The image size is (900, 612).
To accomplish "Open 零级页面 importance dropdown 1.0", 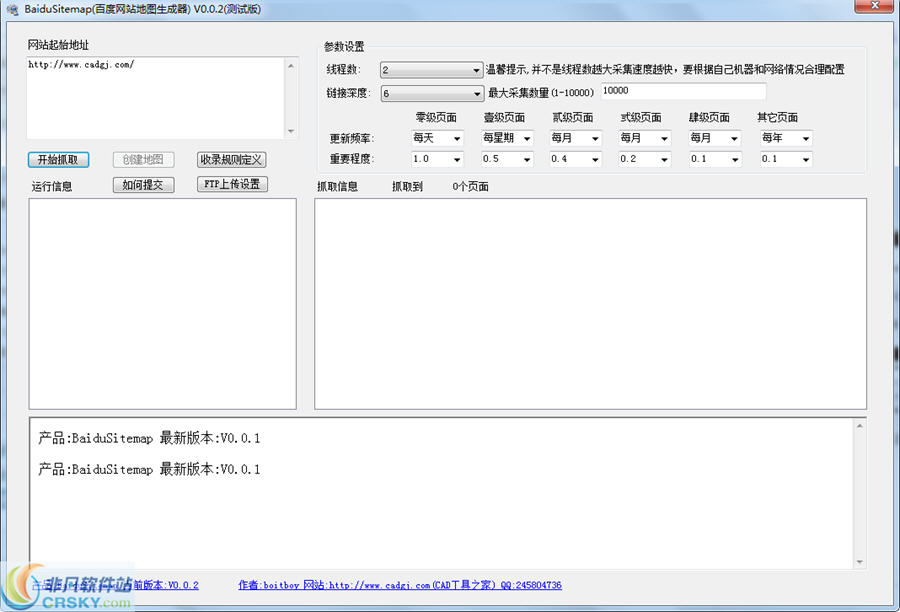I will [437, 159].
